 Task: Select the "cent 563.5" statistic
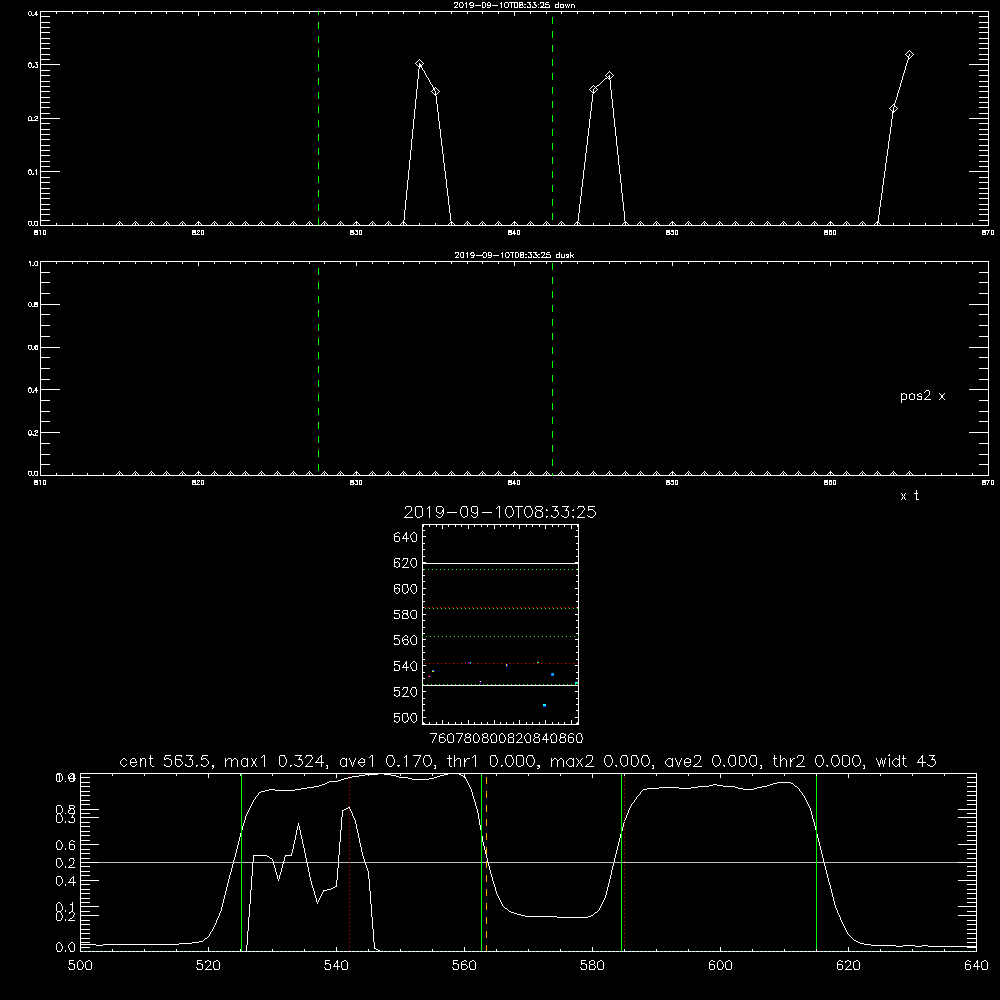(166, 761)
